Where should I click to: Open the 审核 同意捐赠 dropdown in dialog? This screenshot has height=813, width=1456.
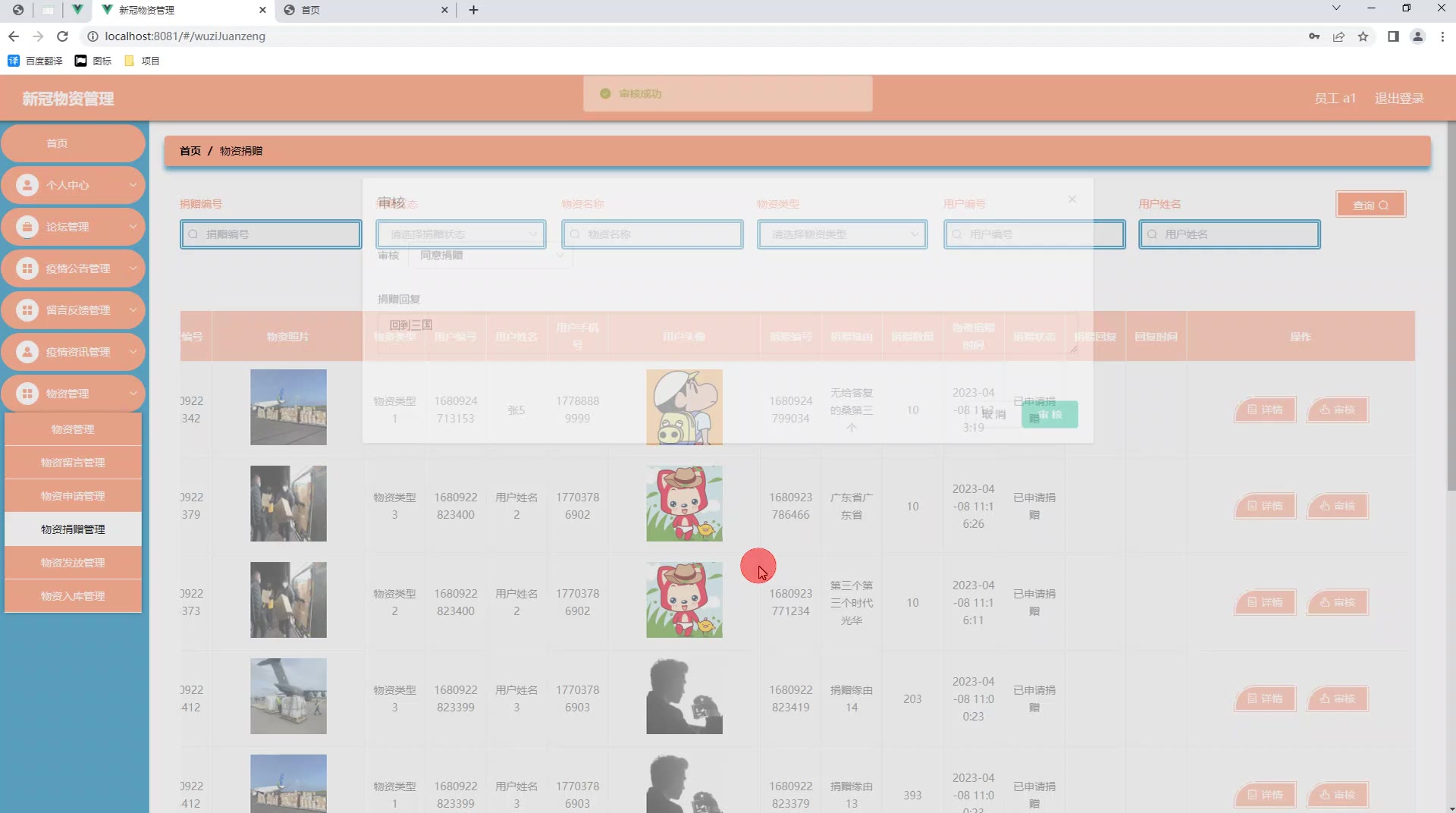click(x=490, y=256)
